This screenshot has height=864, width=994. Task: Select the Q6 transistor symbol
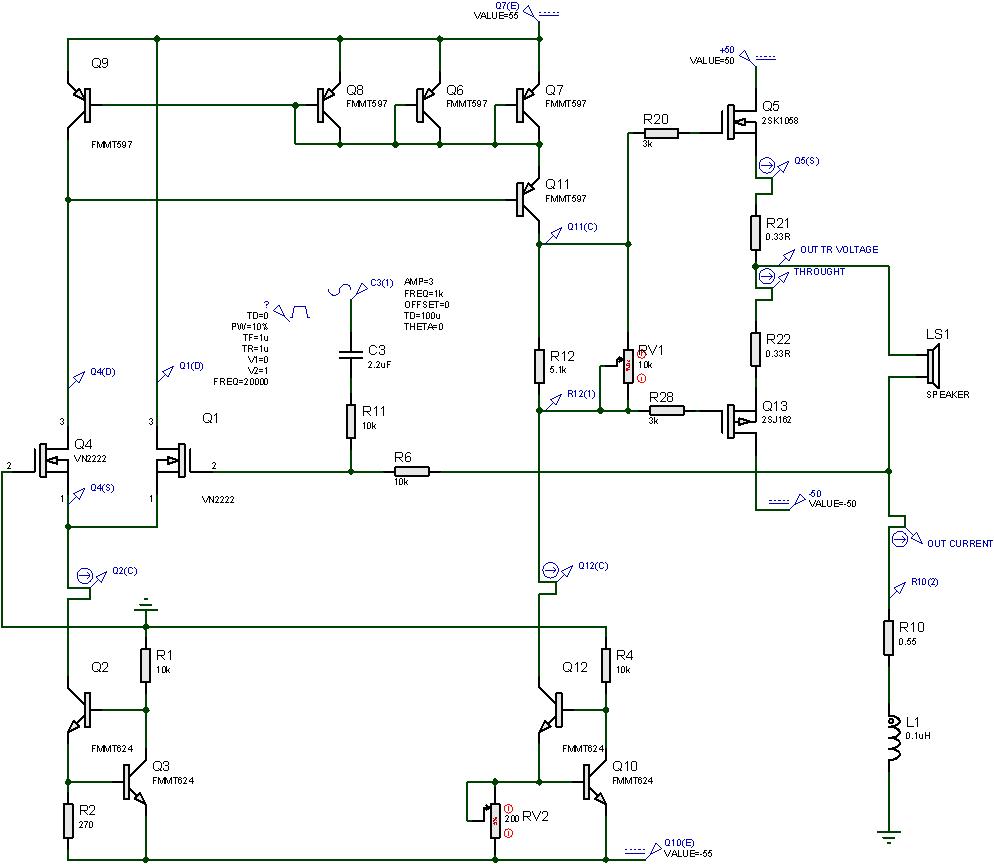click(x=428, y=105)
